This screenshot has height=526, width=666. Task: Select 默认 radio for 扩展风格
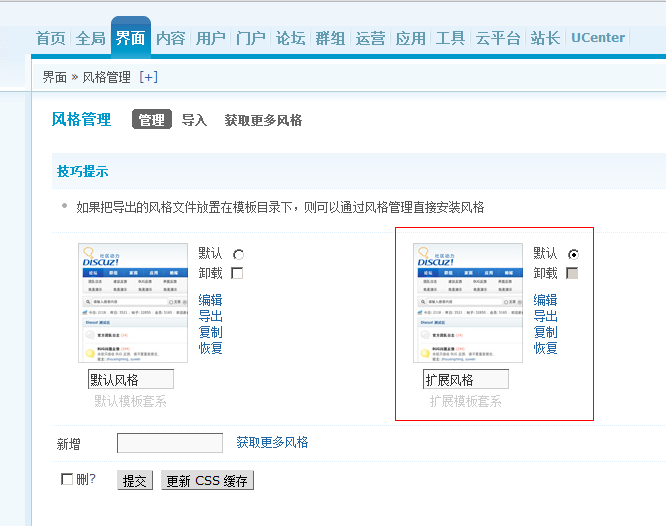pos(573,255)
